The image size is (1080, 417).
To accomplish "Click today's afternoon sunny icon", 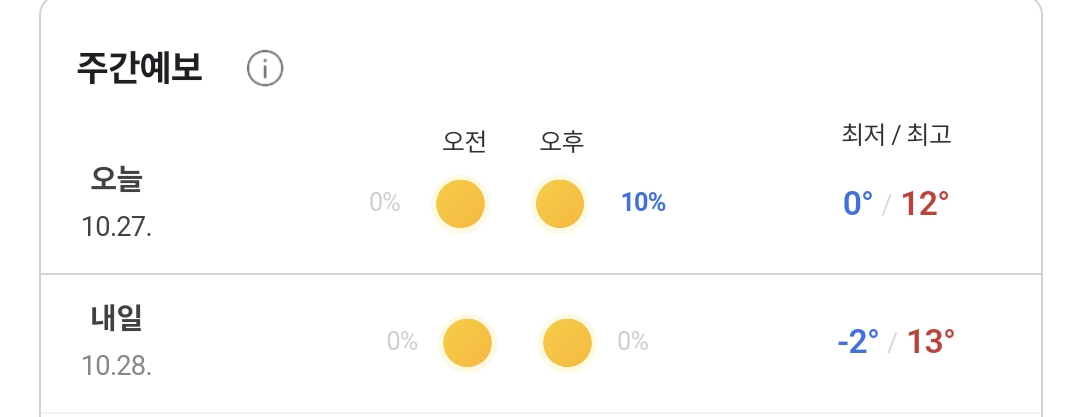I will pos(560,204).
